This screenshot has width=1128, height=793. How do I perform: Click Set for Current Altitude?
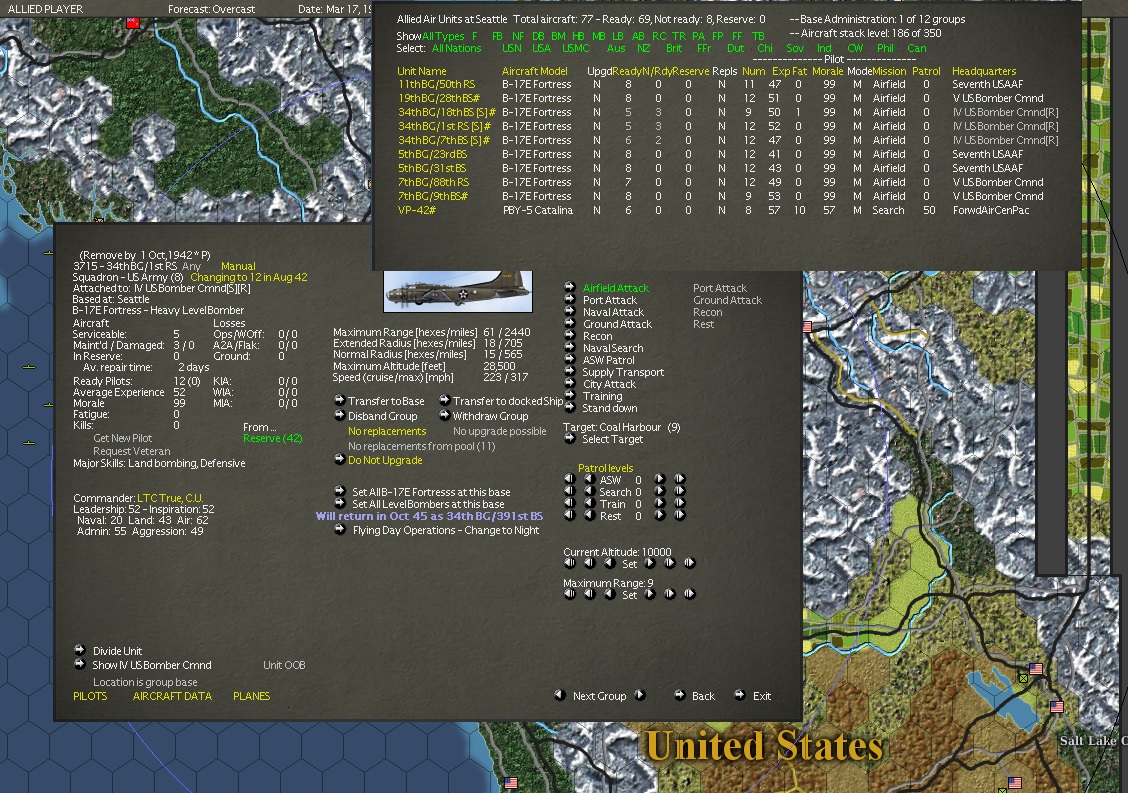pyautogui.click(x=629, y=564)
